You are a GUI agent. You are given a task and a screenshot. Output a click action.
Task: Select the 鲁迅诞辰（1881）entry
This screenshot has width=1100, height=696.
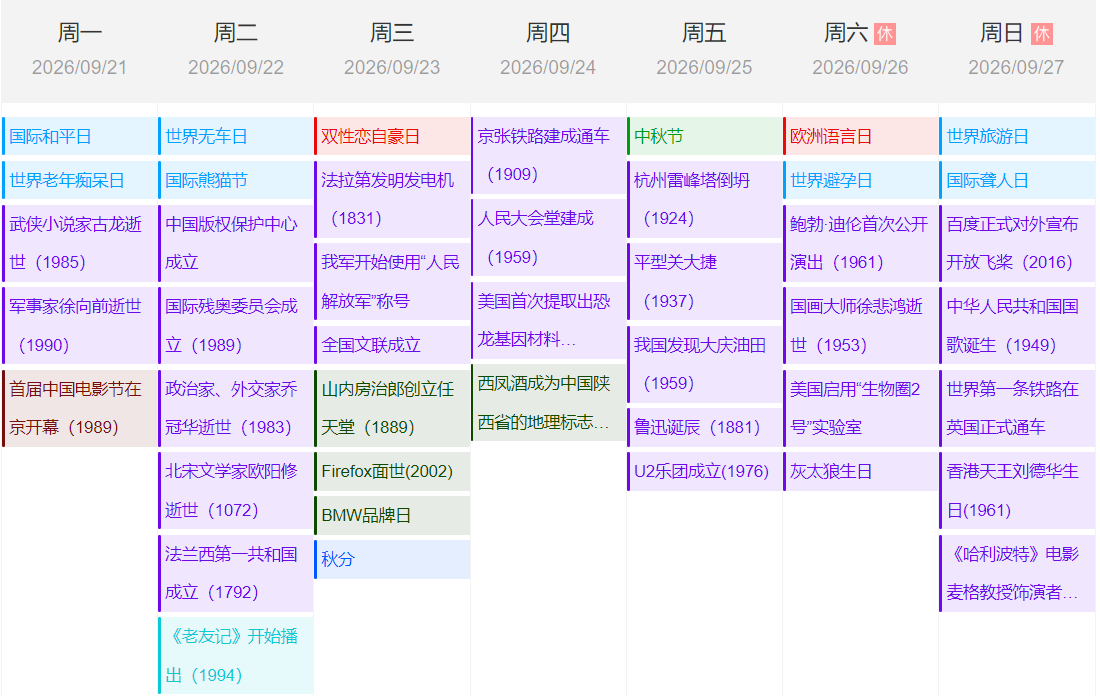pyautogui.click(x=697, y=427)
